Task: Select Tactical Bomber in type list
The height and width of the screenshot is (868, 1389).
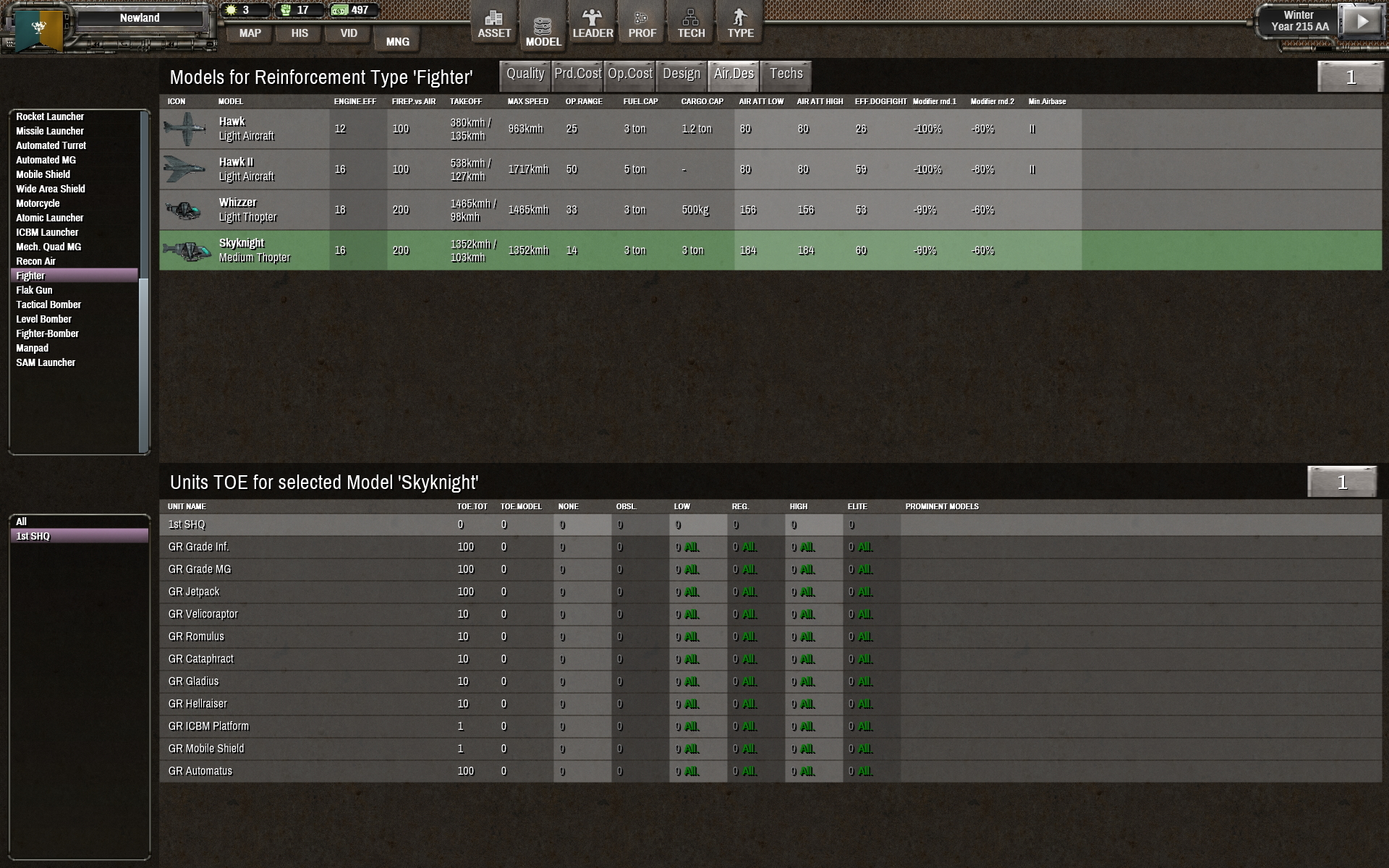Action: pos(48,305)
